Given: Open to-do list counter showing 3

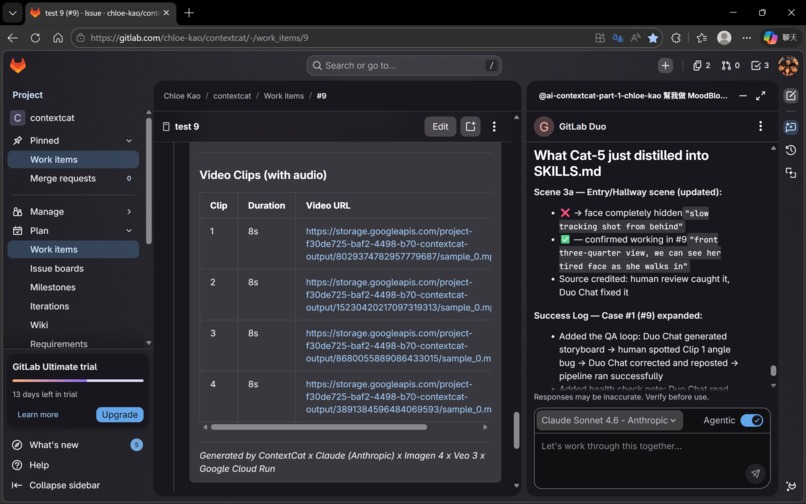Looking at the screenshot, I should (760, 65).
